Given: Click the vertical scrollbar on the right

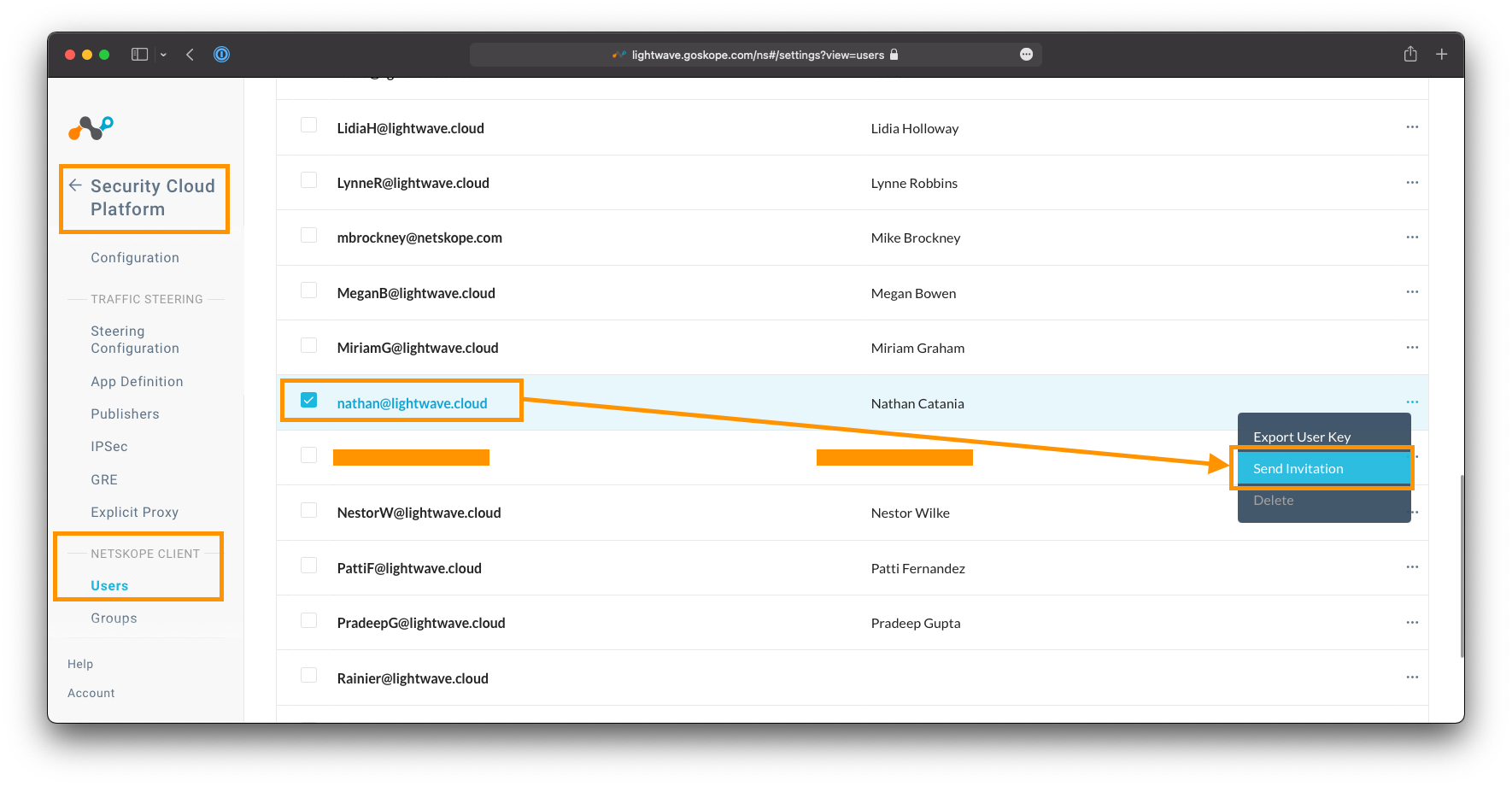Looking at the screenshot, I should 1462,564.
